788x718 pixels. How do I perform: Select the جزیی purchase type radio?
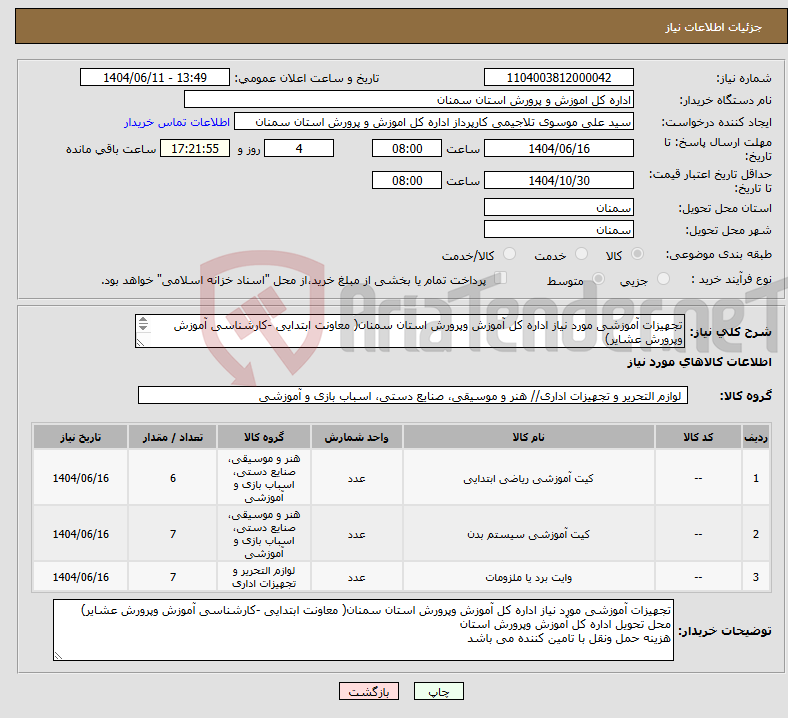[663, 279]
